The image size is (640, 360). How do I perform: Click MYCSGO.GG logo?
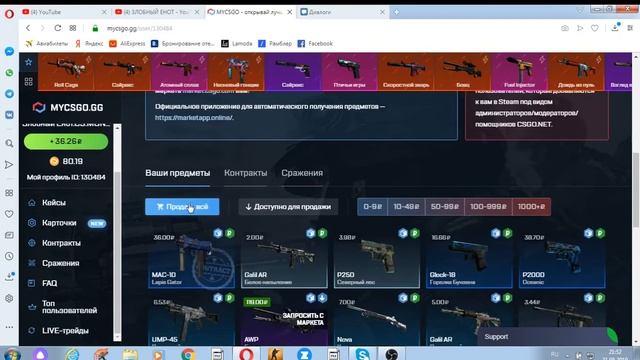tap(68, 107)
